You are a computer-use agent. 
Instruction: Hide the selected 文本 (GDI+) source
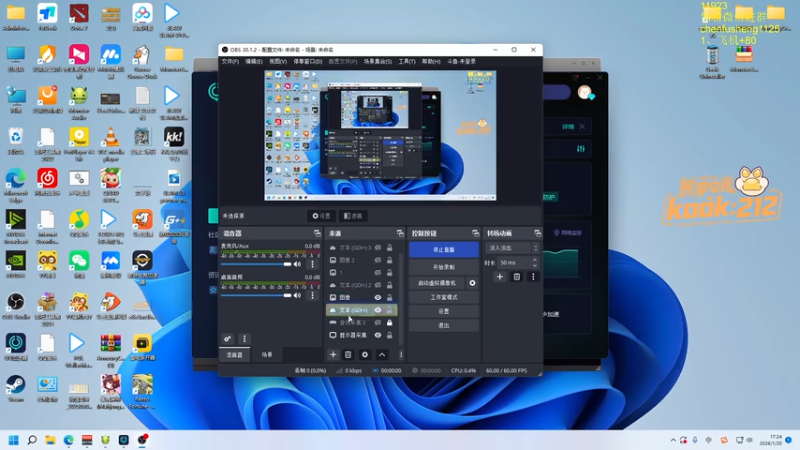pyautogui.click(x=378, y=310)
